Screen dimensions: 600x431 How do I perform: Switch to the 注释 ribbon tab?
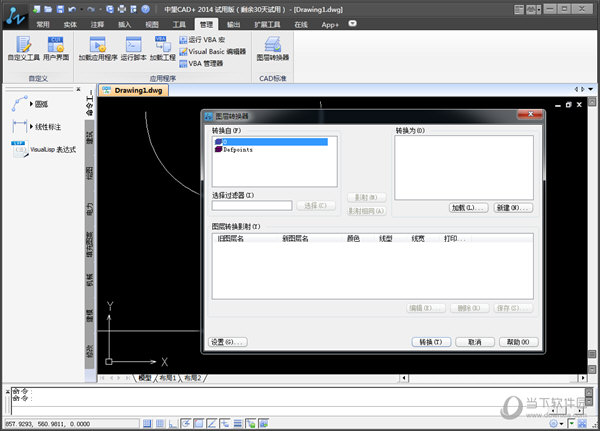tap(97, 24)
